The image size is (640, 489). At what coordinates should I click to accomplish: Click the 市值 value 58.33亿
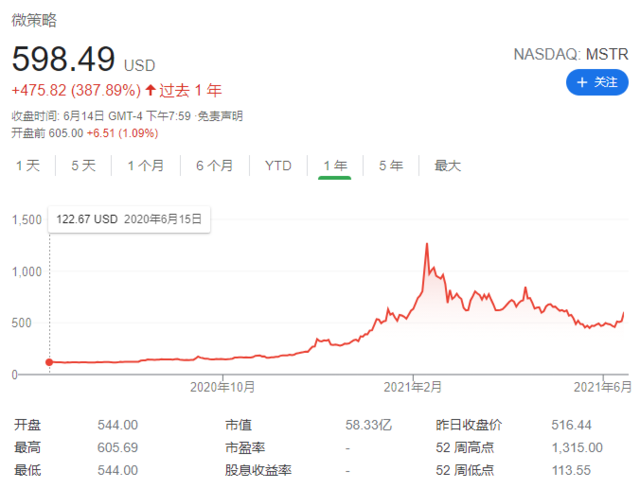tap(369, 425)
